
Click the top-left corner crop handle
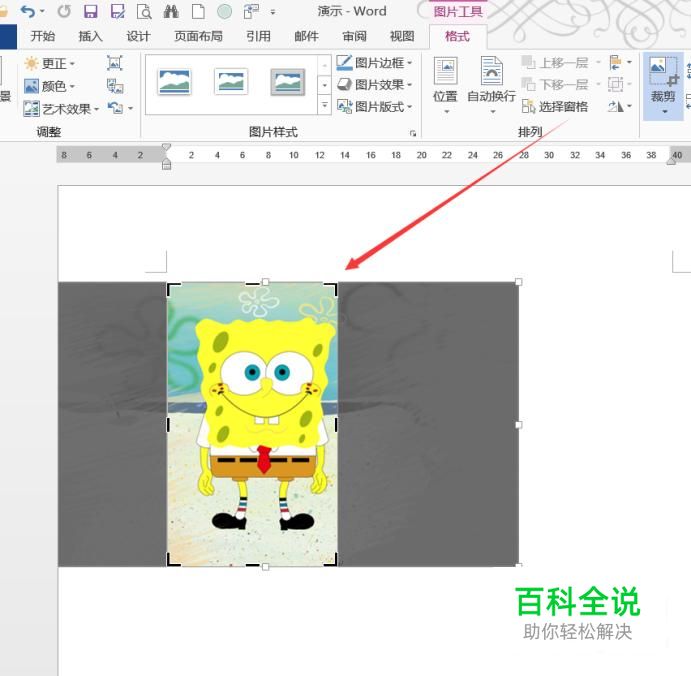(172, 288)
